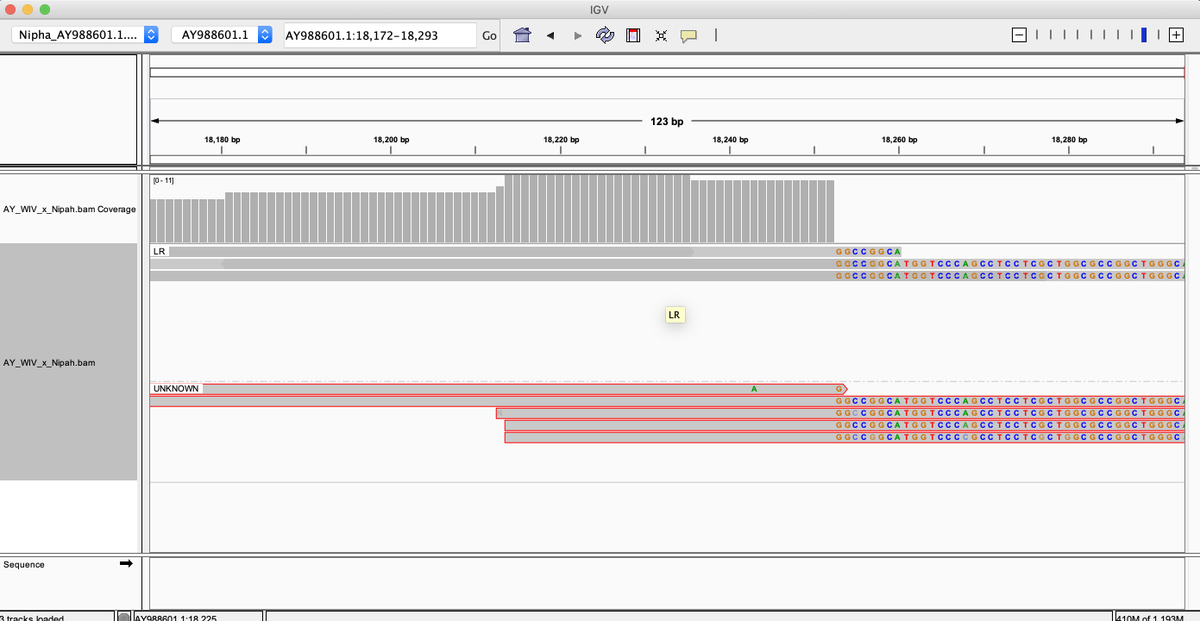Viewport: 1200px width, 621px height.
Task: Select the yellow tooltip popup behavior icon
Action: [x=689, y=34]
